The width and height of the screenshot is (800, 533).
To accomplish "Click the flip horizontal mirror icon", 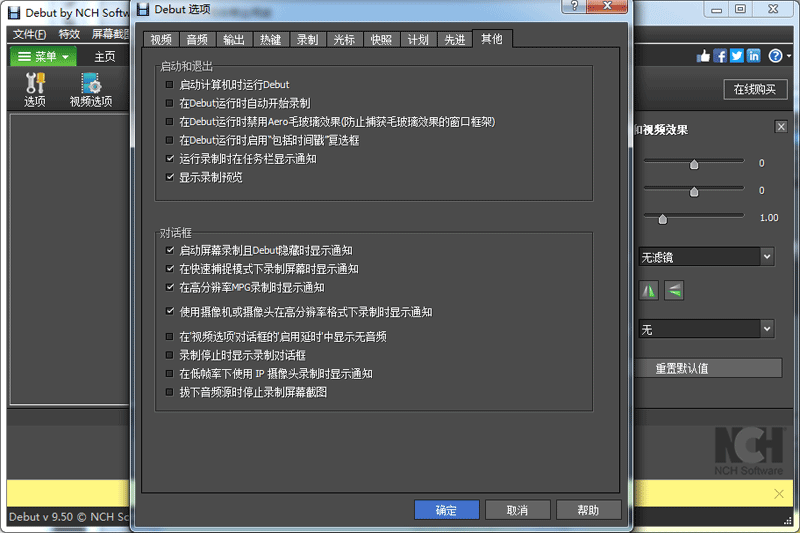I will click(648, 291).
